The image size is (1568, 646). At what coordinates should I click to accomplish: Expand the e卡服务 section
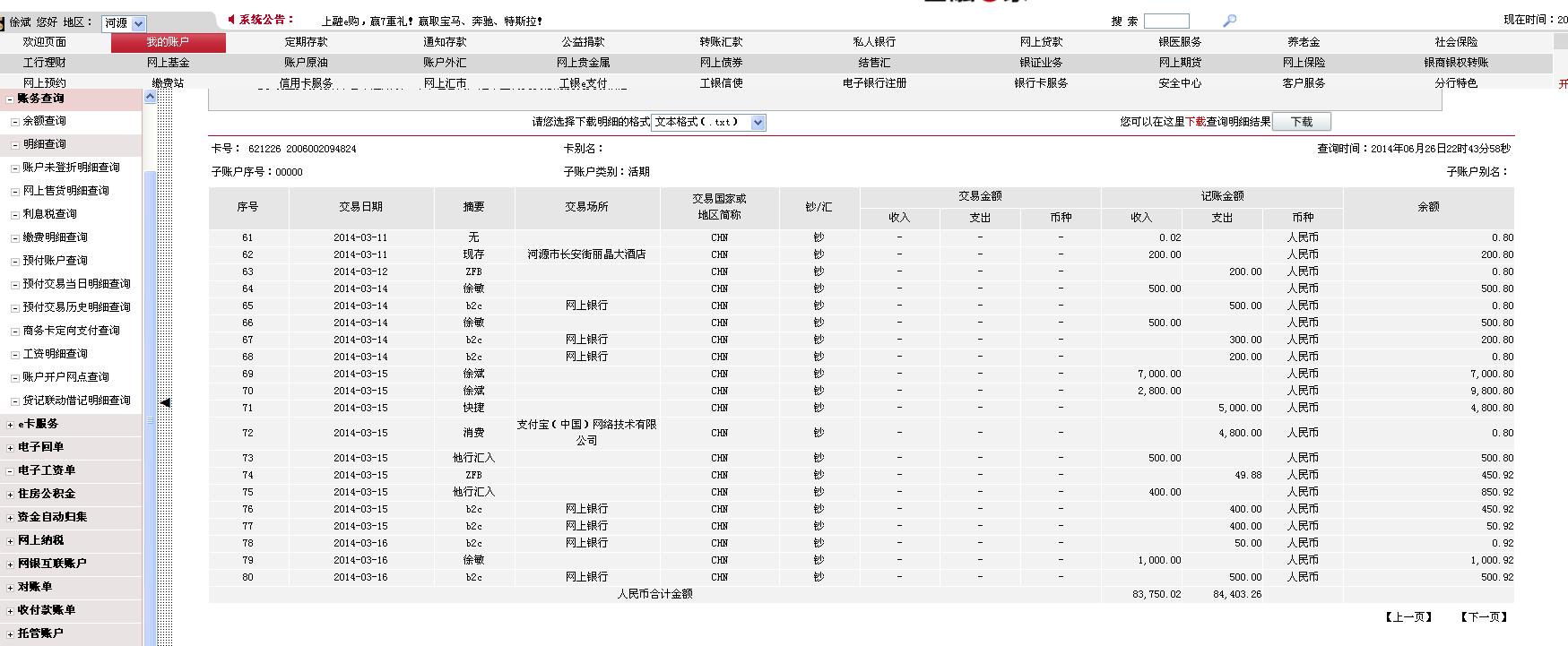coord(10,425)
